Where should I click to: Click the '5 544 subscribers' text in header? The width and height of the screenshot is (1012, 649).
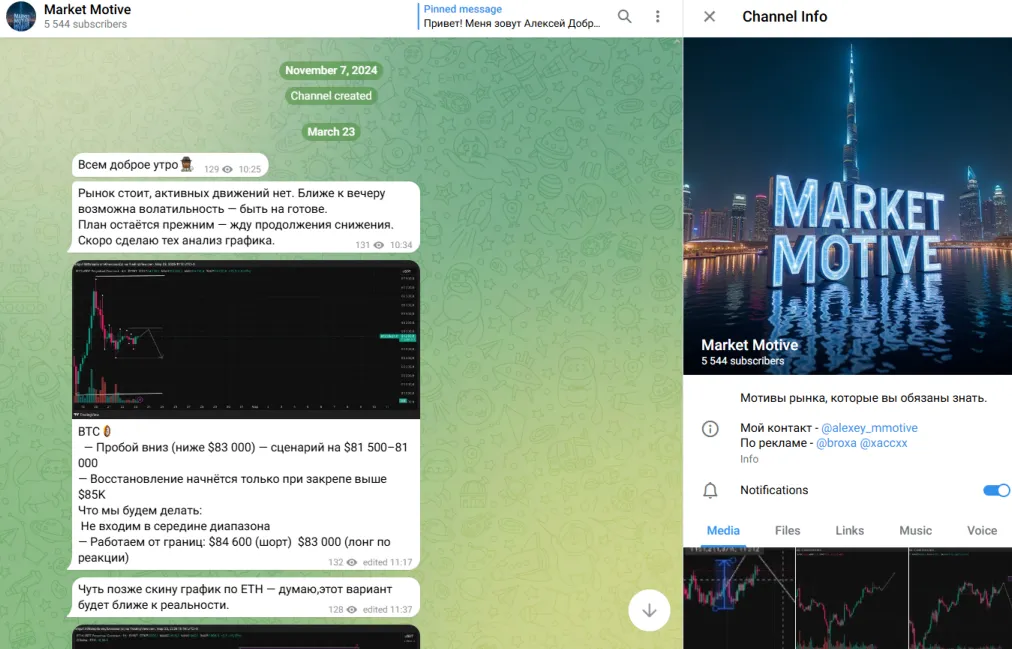[86, 25]
